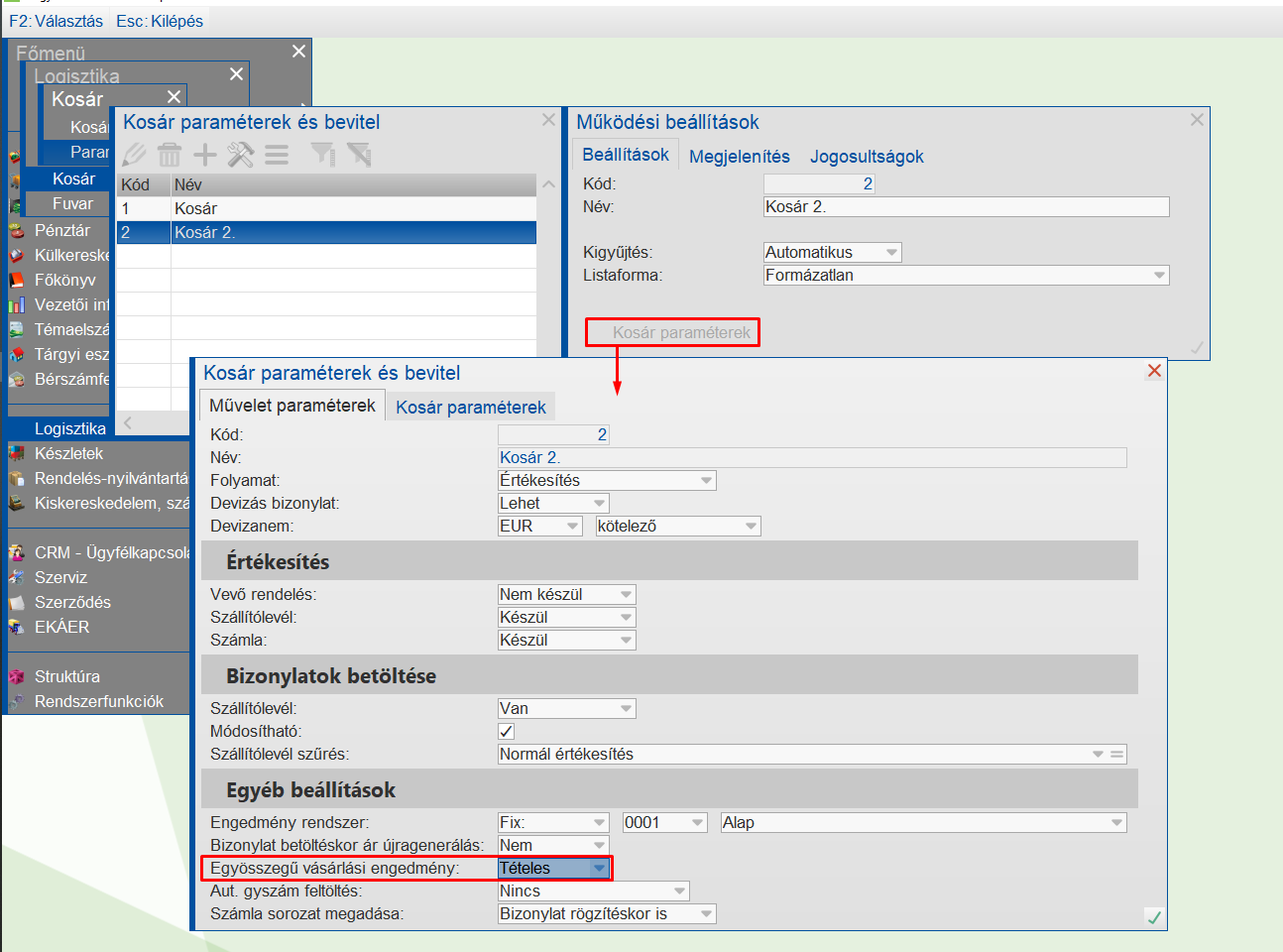Open the Jogosultságok tab
The image size is (1283, 952).
pos(867,157)
